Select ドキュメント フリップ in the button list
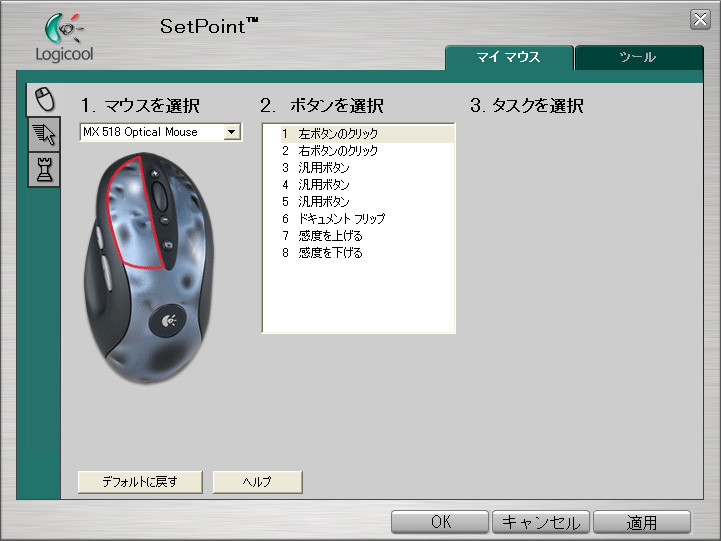This screenshot has width=721, height=541. [341, 218]
